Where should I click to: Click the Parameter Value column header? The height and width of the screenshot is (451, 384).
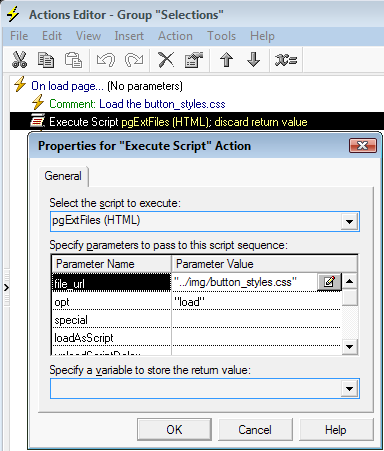(264, 264)
